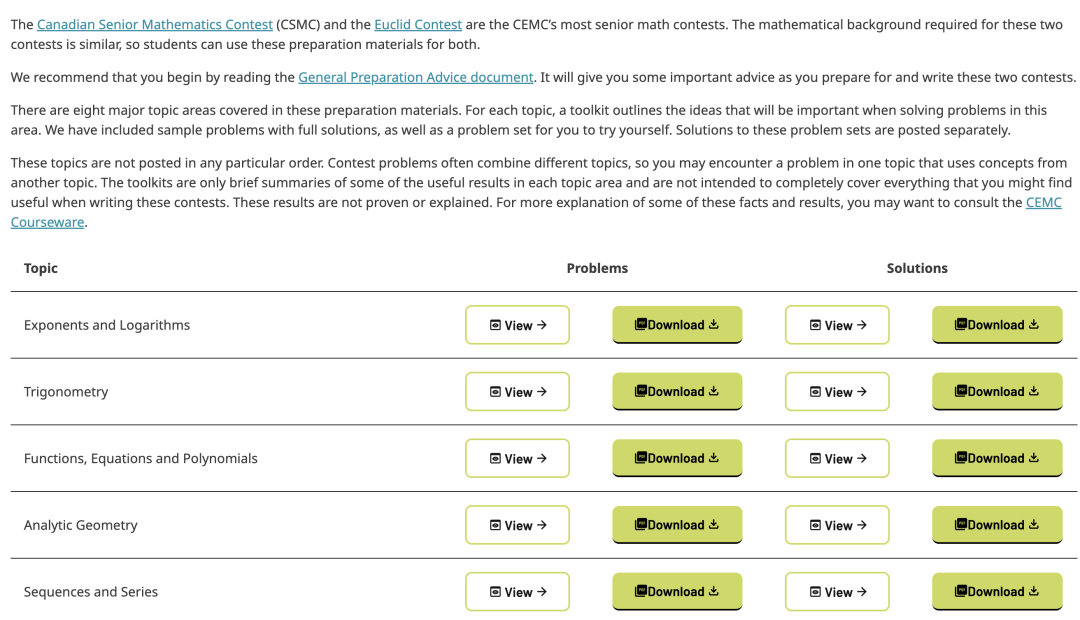View Functions, Equations and Polynomials solutions
The height and width of the screenshot is (620, 1080).
click(x=837, y=459)
